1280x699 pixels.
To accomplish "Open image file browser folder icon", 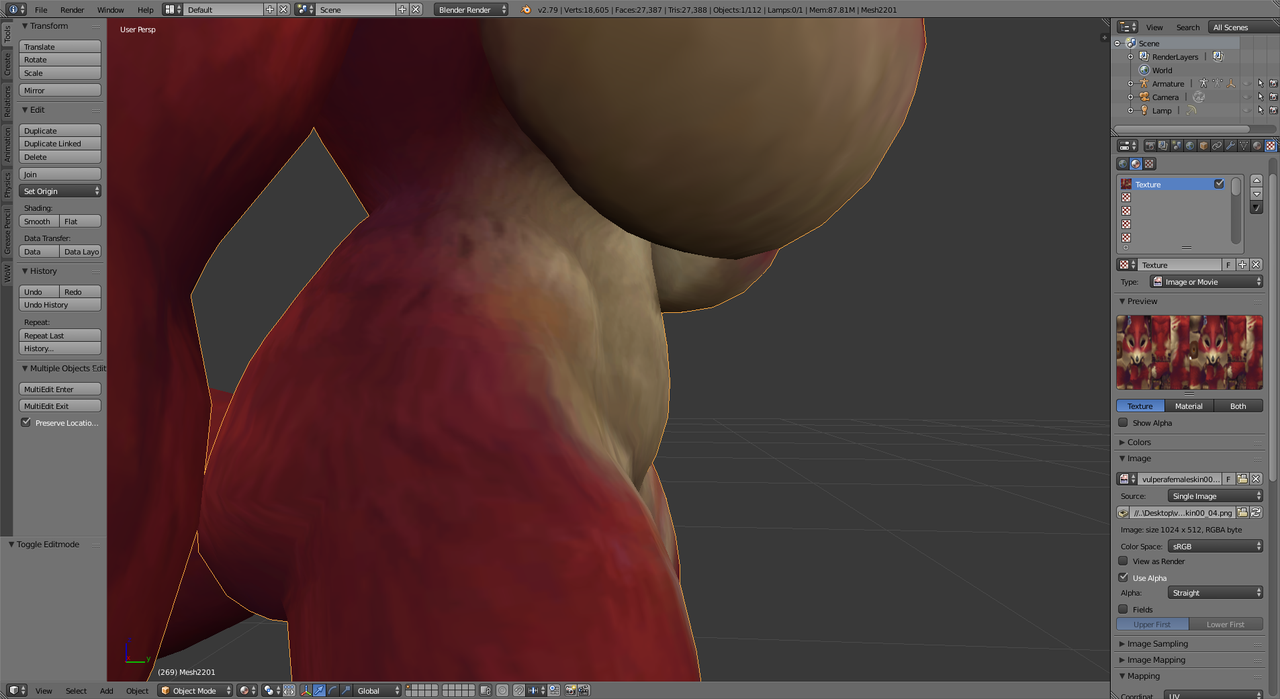I will (x=1243, y=513).
